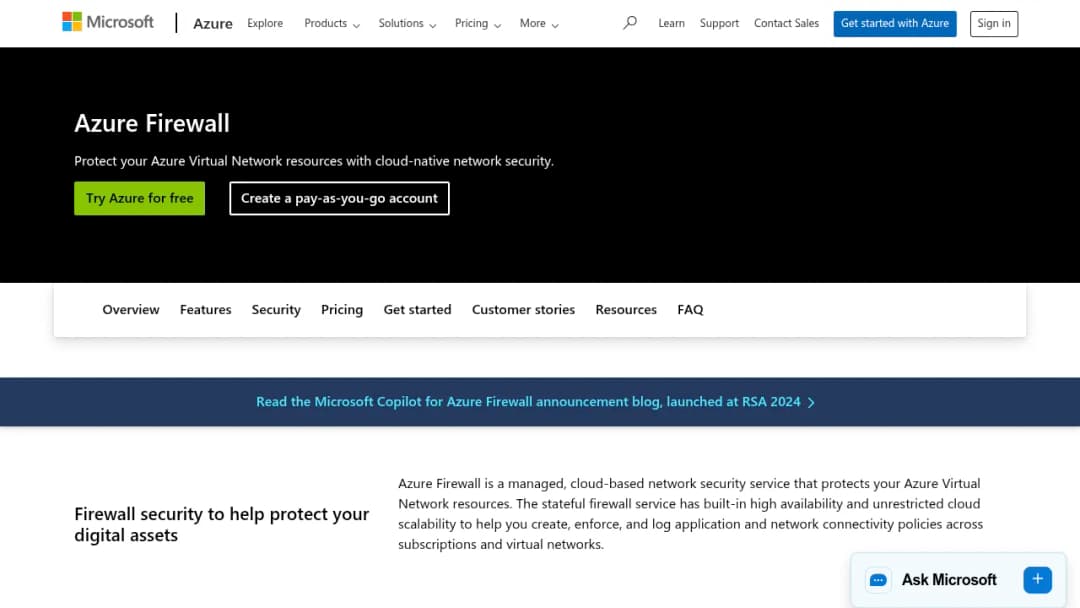Expand the Products dropdown
1080x608 pixels.
(x=332, y=23)
